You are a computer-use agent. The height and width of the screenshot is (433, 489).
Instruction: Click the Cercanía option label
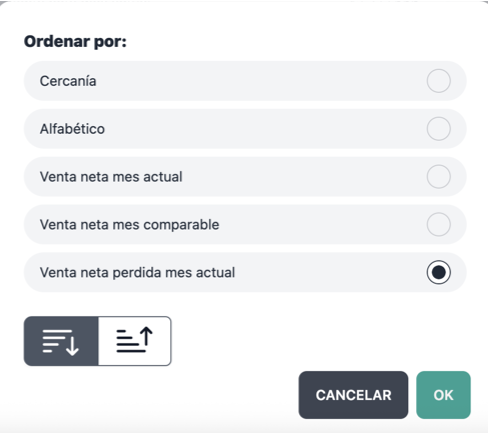click(68, 81)
